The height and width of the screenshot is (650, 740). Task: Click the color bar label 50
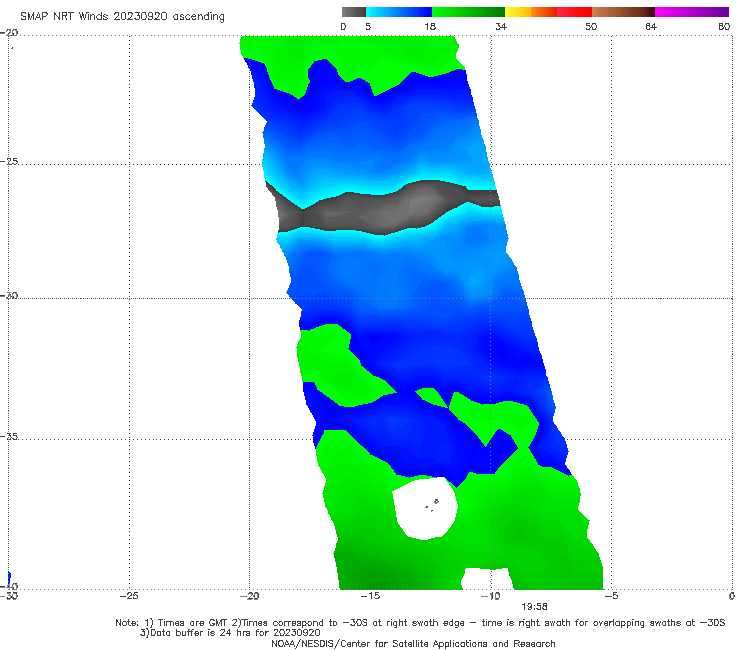tap(591, 27)
